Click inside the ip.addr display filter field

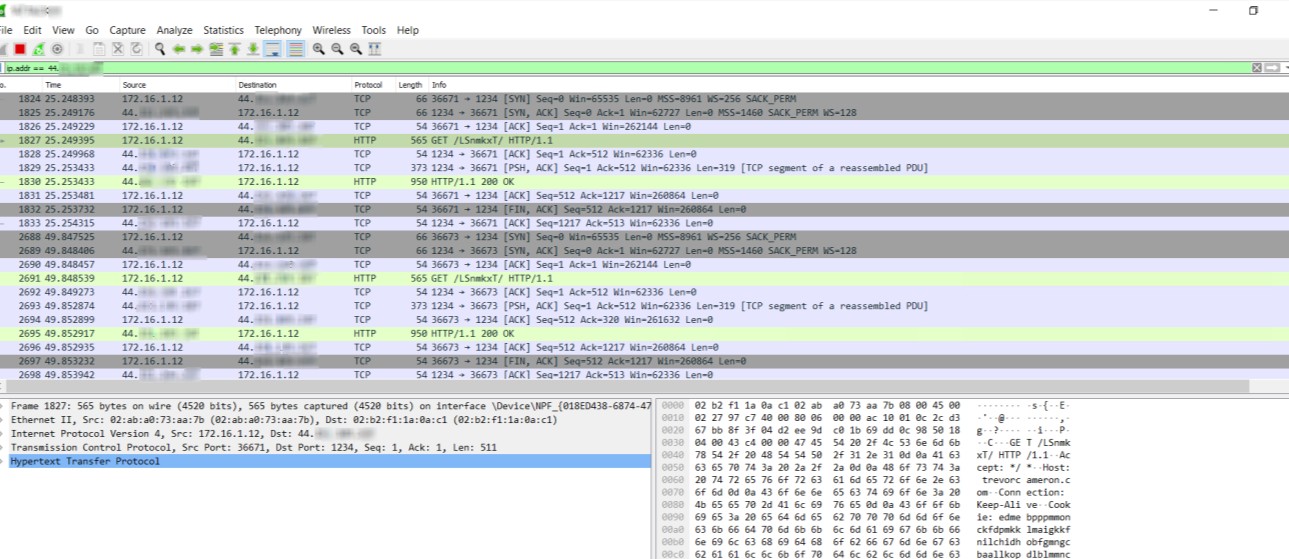point(600,67)
